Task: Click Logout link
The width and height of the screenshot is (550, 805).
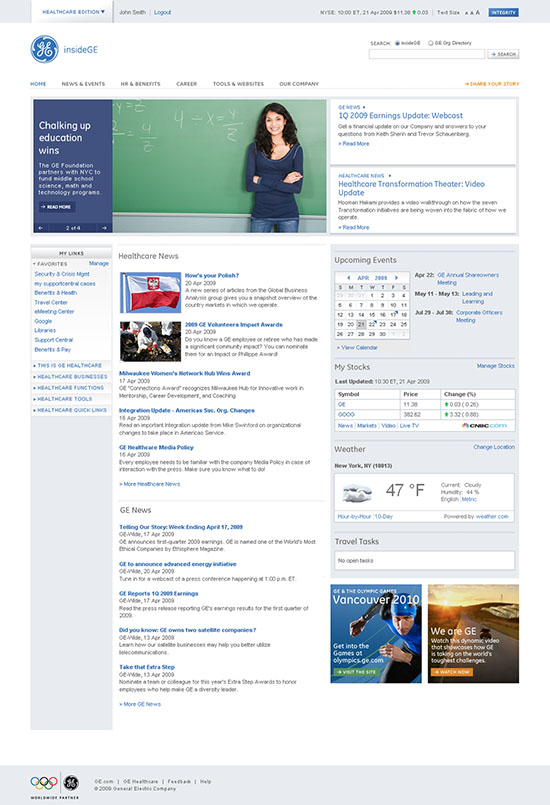Action: point(163,12)
